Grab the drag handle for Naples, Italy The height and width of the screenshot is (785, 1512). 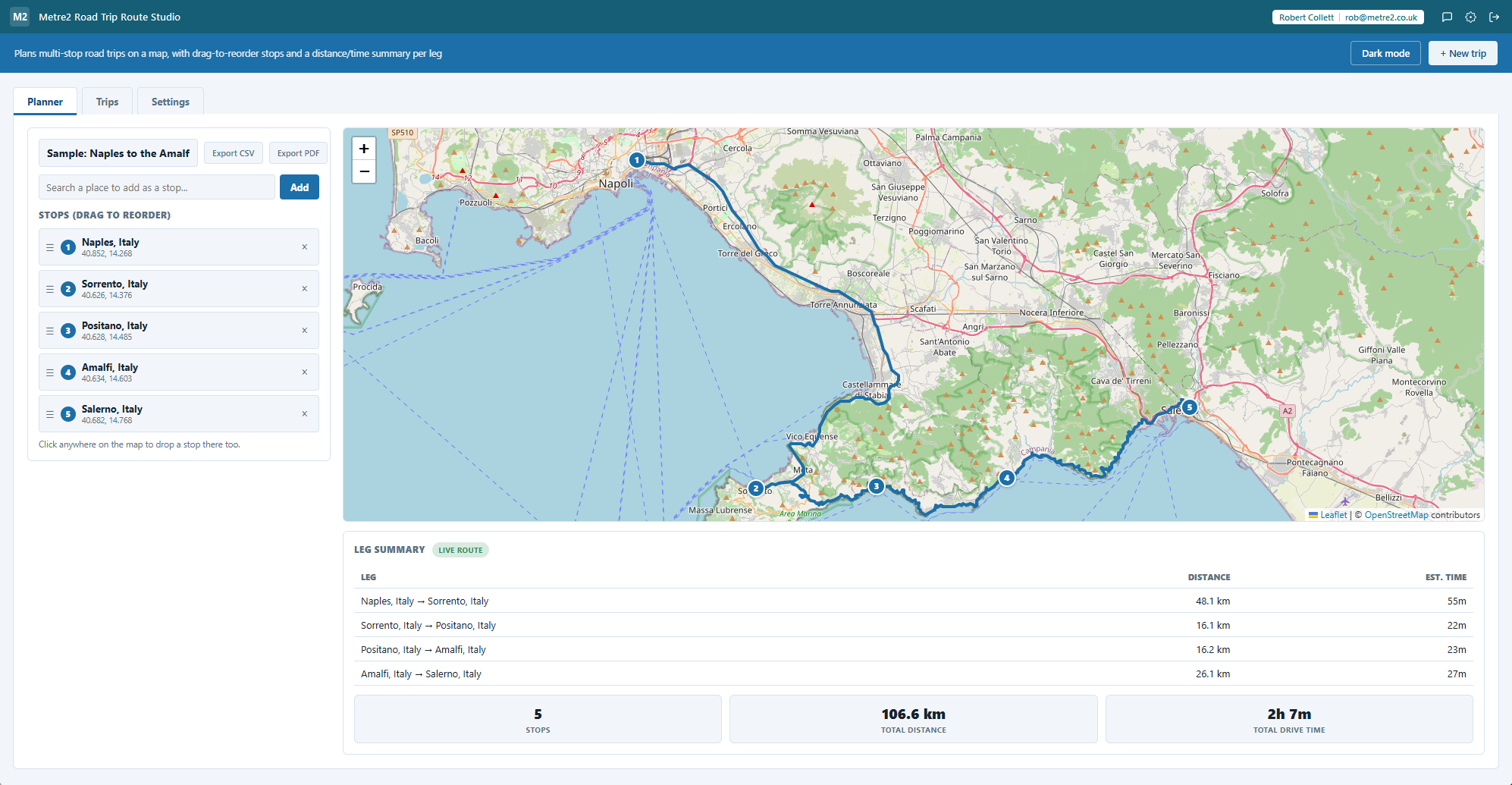pos(50,247)
